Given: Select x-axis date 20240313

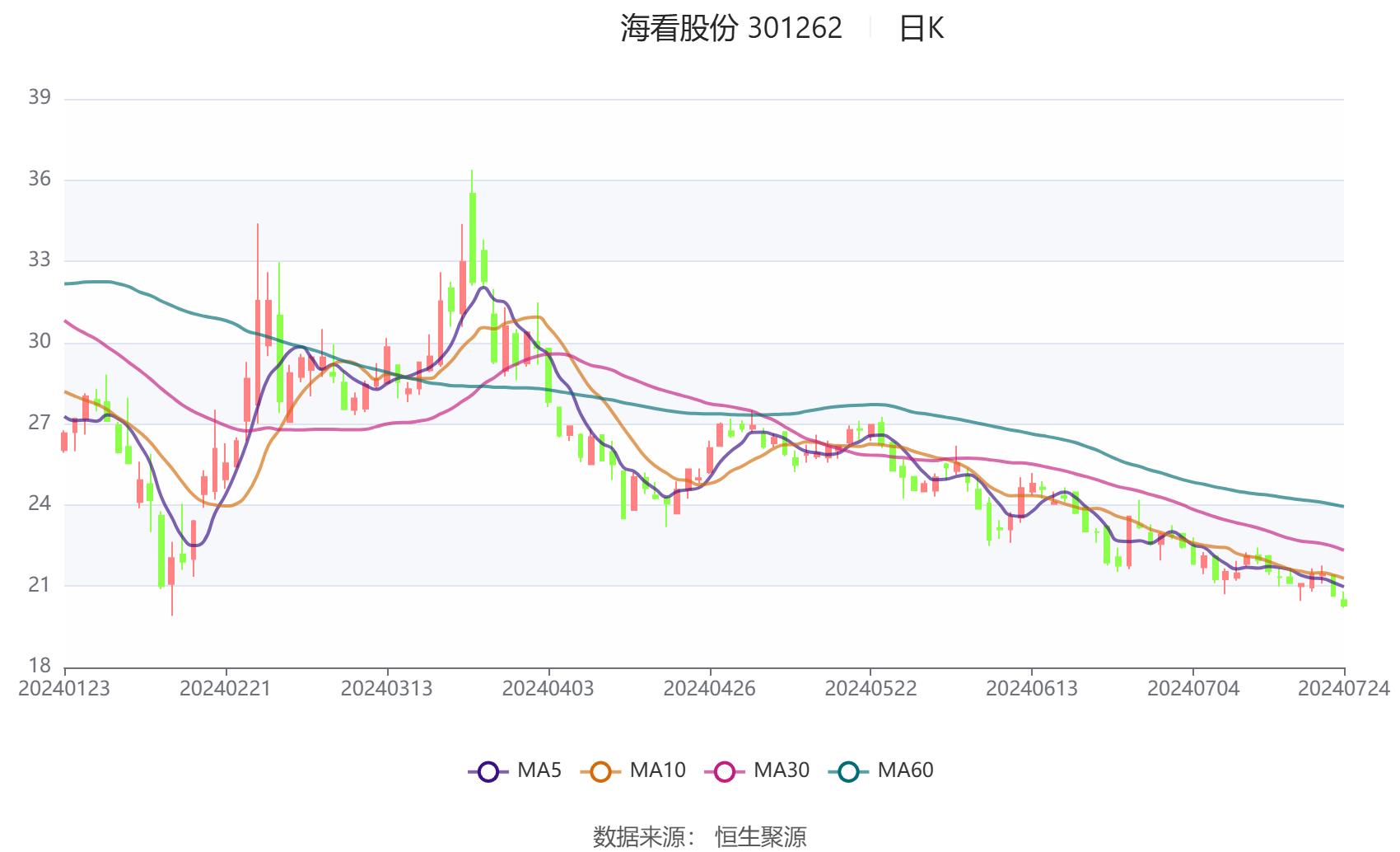Looking at the screenshot, I should point(387,689).
